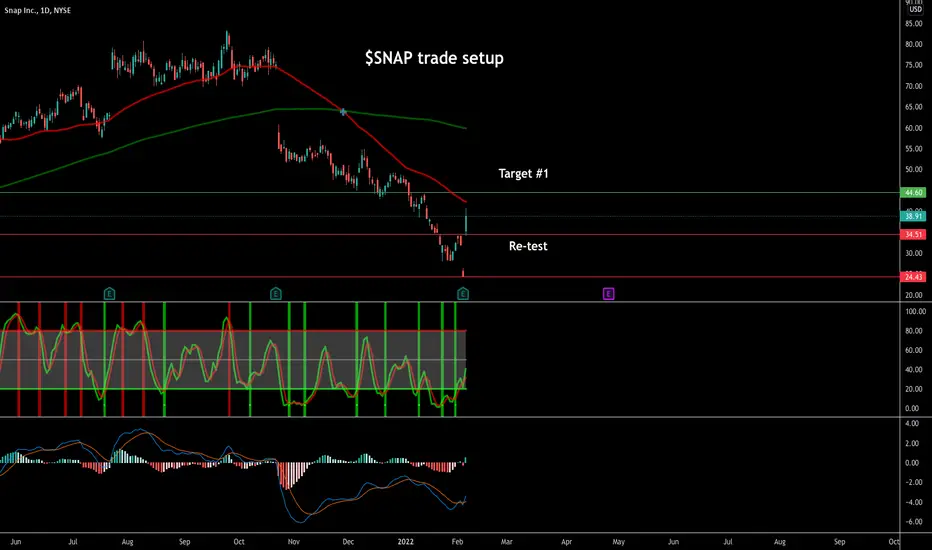Select the "Snap Inc., 1D, NYSE" chart title

tap(37, 11)
